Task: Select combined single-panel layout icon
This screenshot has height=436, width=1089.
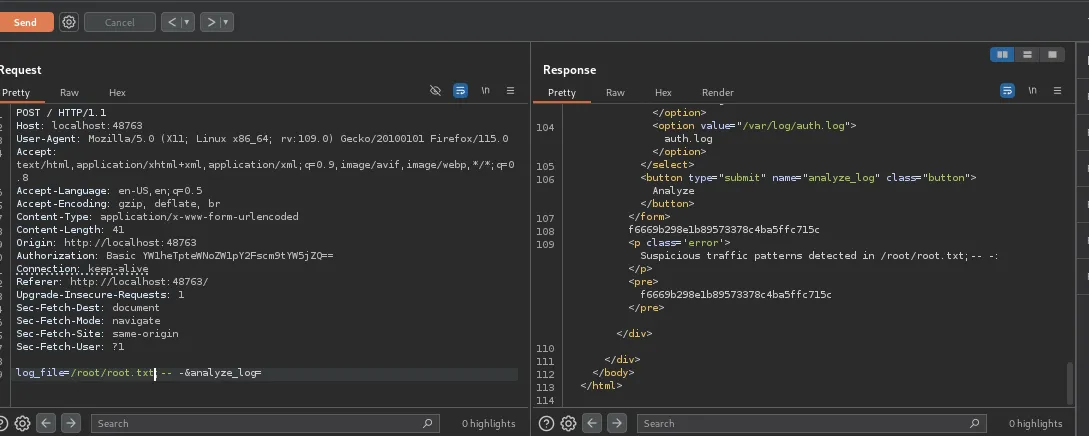Action: pyautogui.click(x=1052, y=55)
